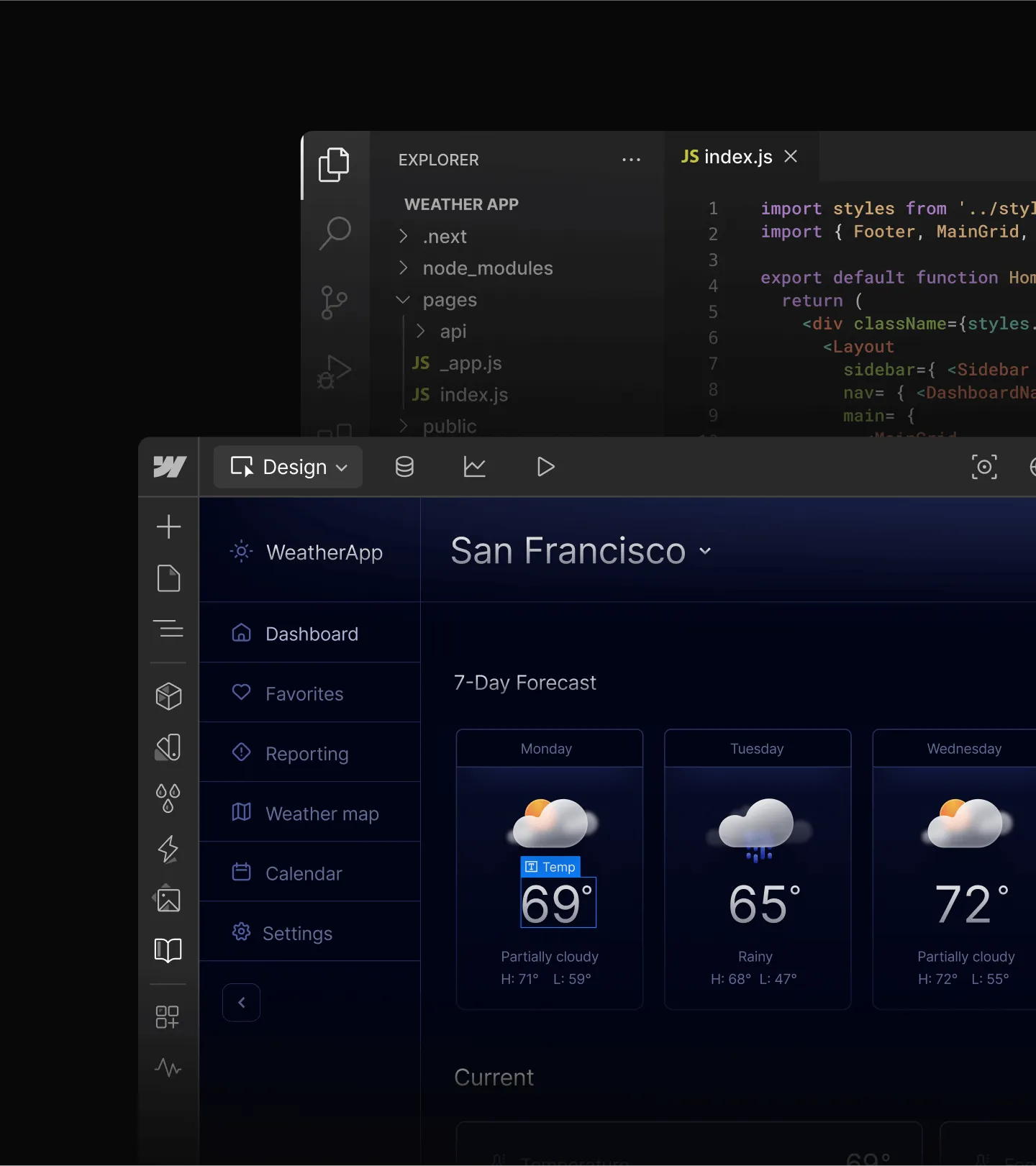Expand the node_modules folder
Image resolution: width=1036 pixels, height=1166 pixels.
coord(487,268)
